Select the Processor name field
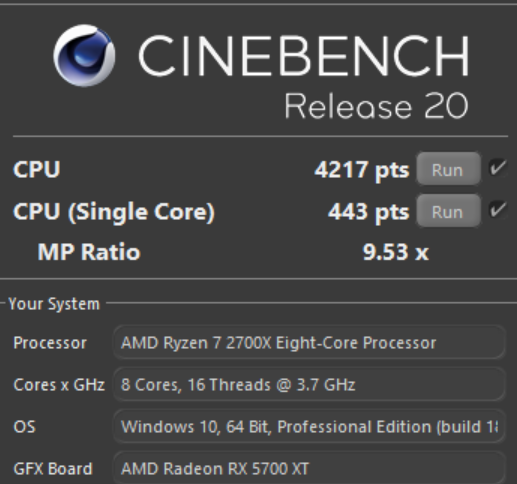Screen dimensions: 517x484 pyautogui.click(x=310, y=342)
